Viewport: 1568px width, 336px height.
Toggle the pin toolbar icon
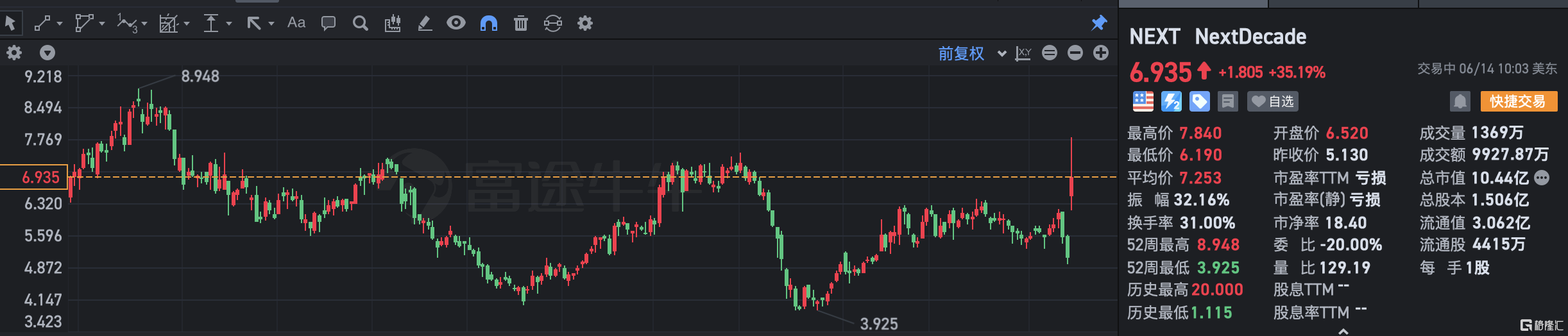click(x=1099, y=23)
